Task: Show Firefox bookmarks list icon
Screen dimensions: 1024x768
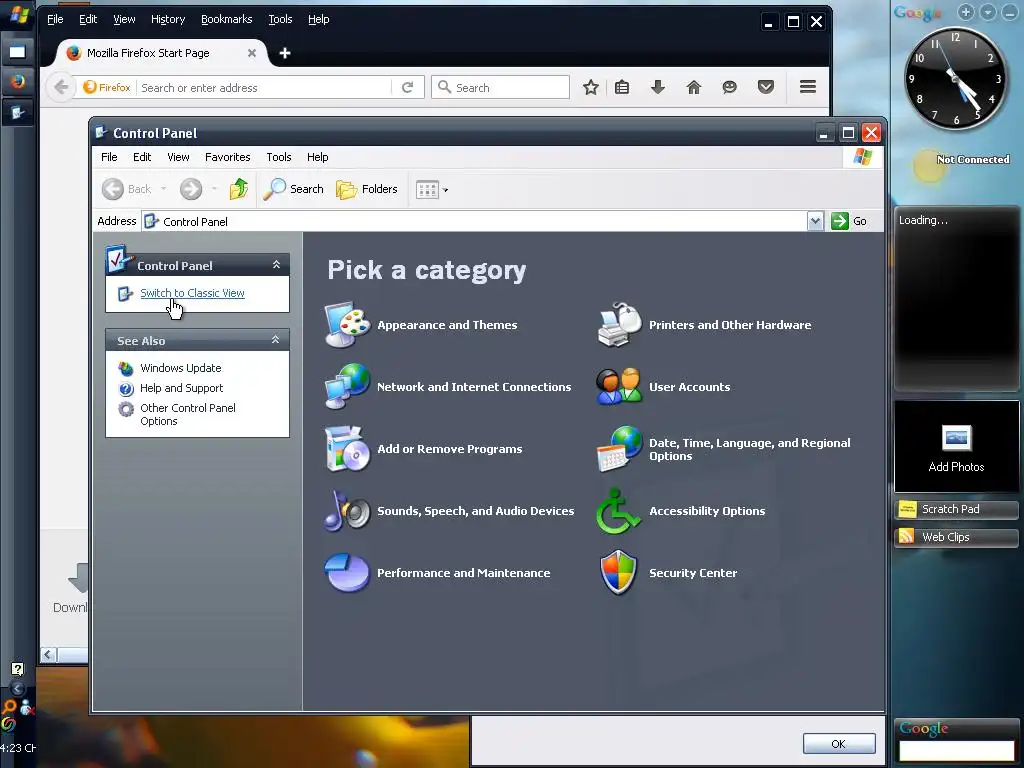Action: point(622,87)
